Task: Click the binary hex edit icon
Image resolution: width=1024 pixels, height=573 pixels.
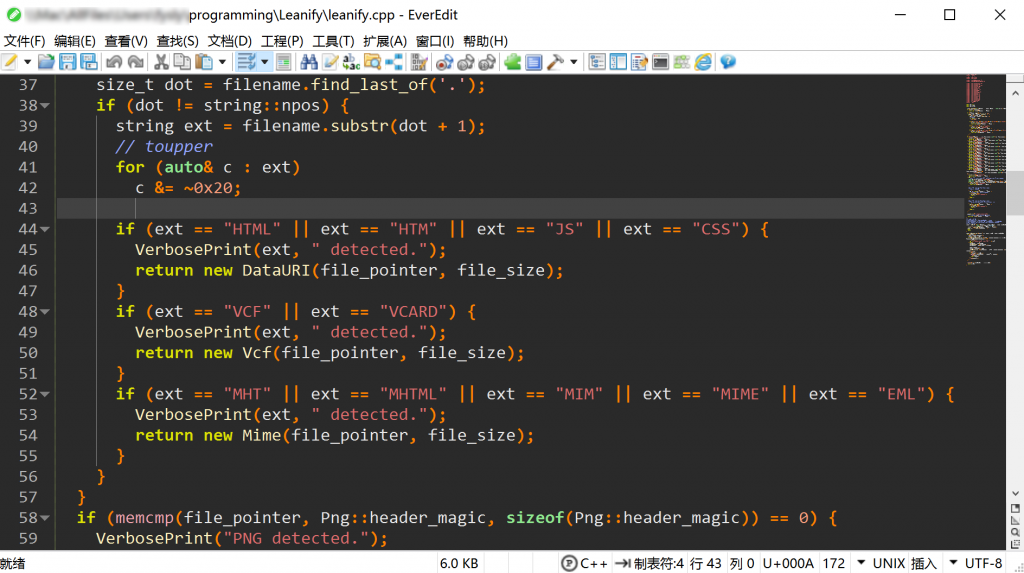Action: click(419, 62)
